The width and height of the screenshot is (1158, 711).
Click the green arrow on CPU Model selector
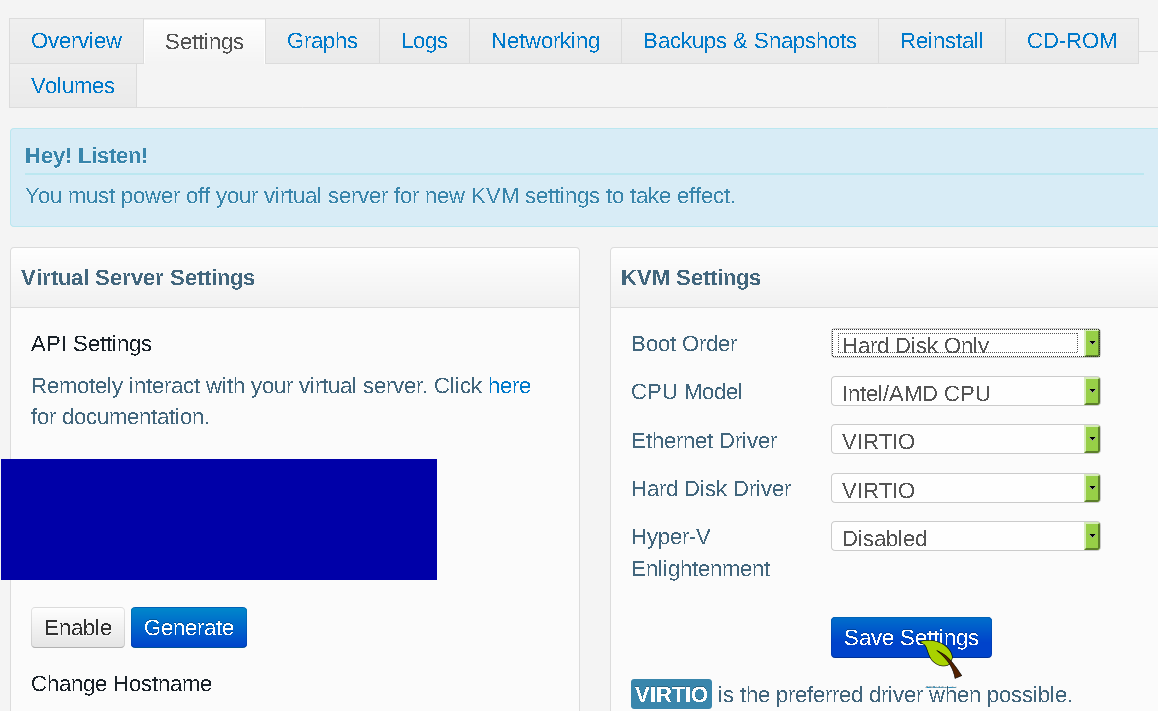[x=1093, y=391]
